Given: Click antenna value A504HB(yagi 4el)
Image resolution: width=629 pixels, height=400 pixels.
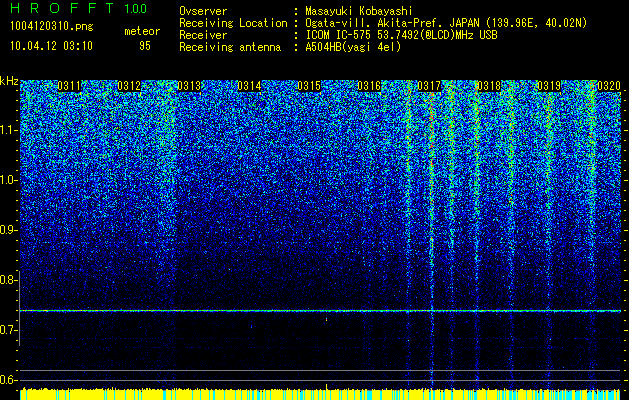Looking at the screenshot, I should pos(353,47).
